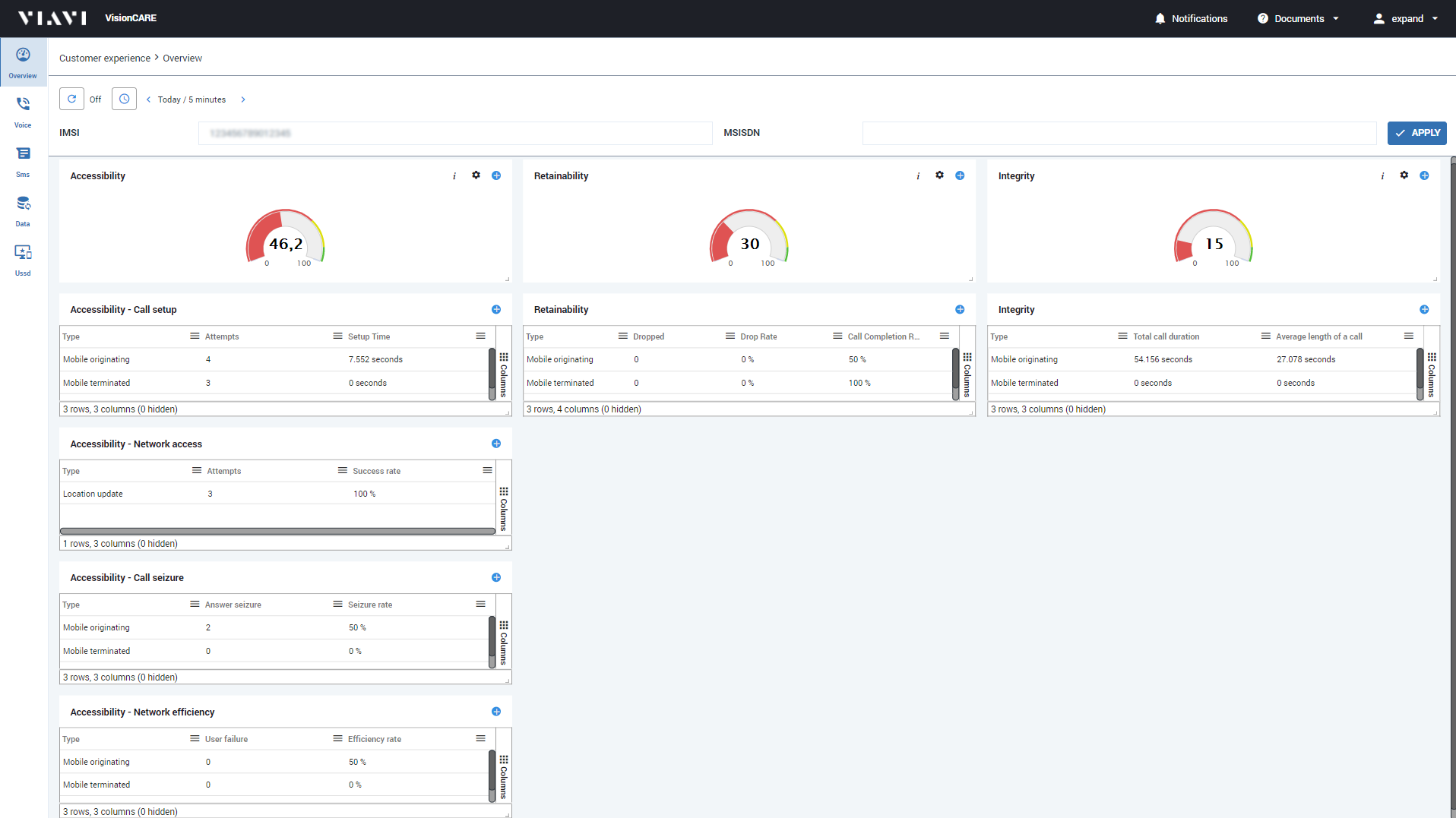Click Customer experience breadcrumb link
The height and width of the screenshot is (818, 1456).
click(105, 58)
